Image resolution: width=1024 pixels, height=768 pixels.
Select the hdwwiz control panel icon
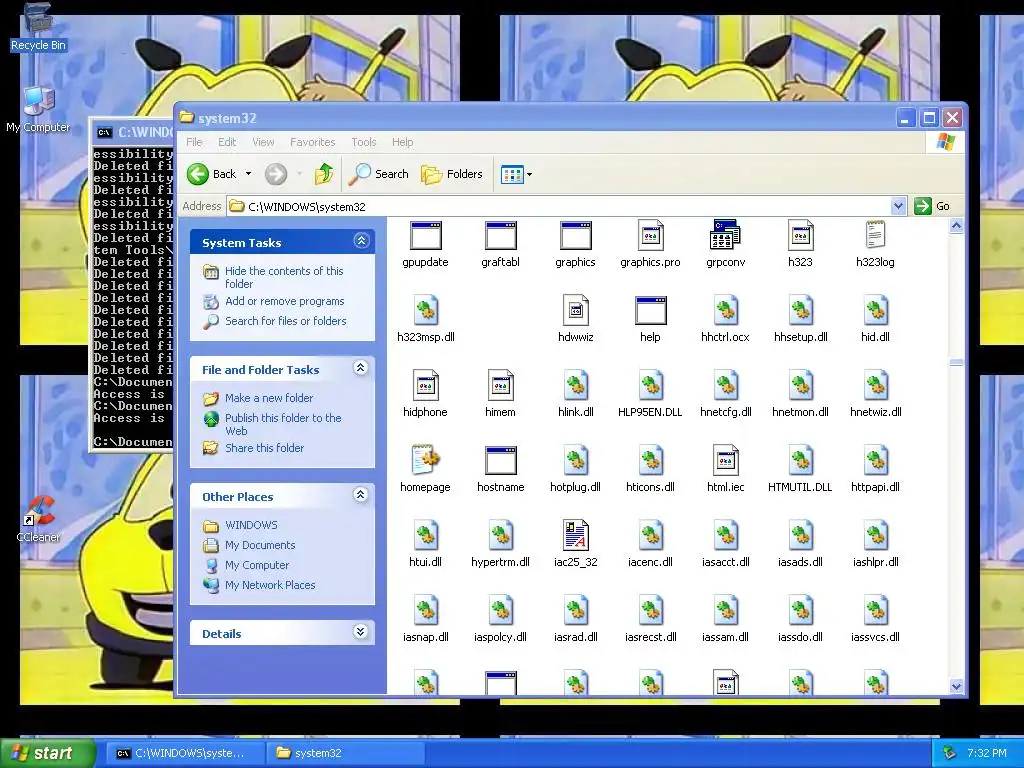575,310
